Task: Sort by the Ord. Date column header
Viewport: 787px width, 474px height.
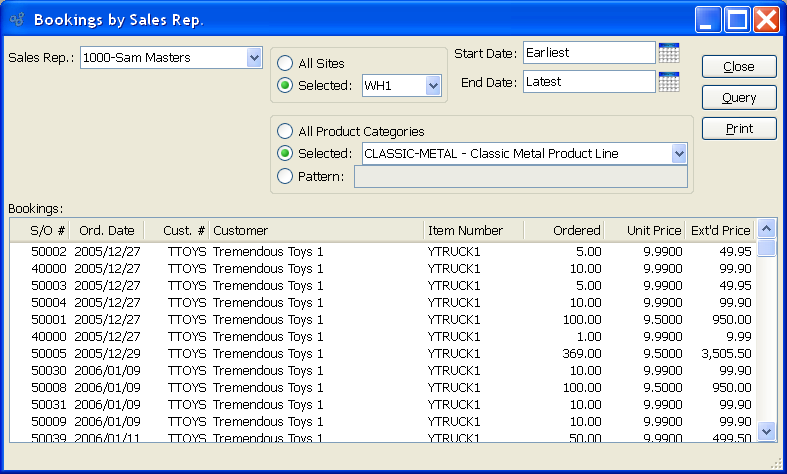Action: (106, 231)
